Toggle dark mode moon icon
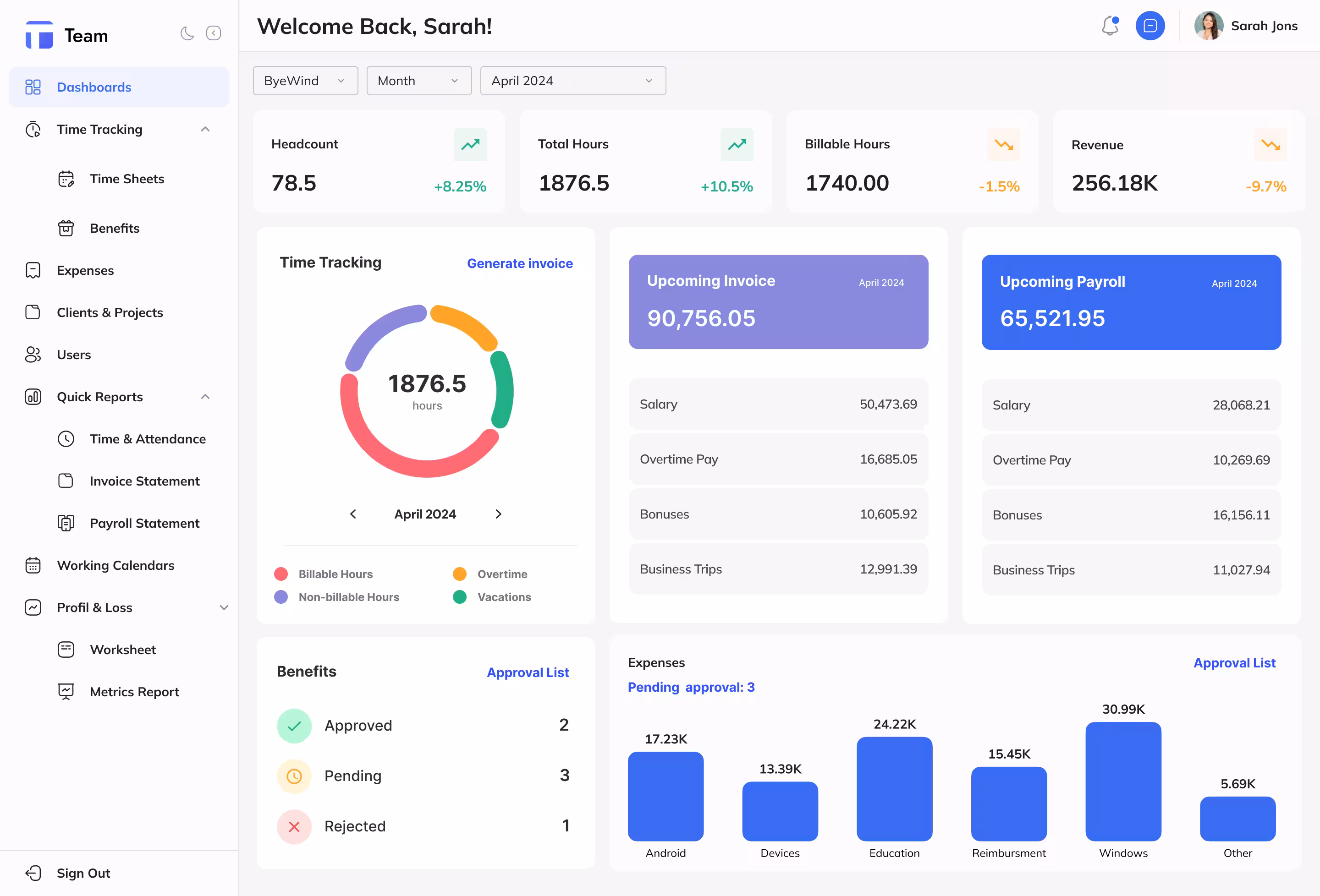This screenshot has height=896, width=1320. coord(187,33)
